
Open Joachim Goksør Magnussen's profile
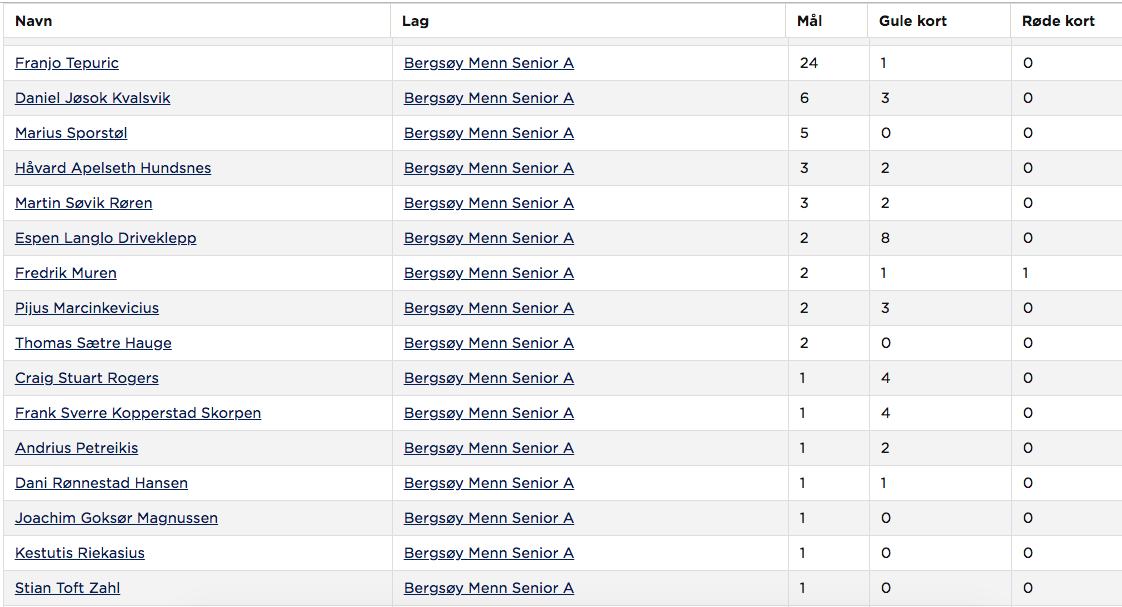tap(116, 519)
